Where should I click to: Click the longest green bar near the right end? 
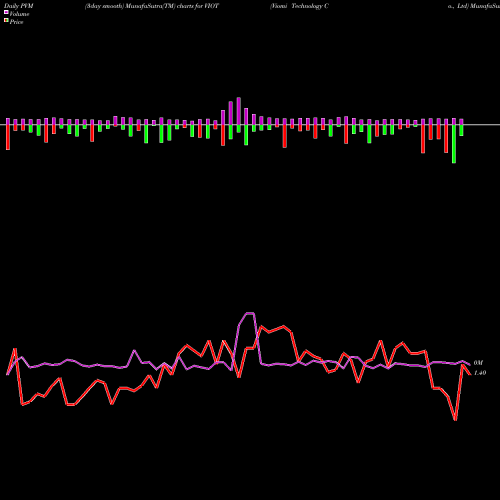point(454,144)
